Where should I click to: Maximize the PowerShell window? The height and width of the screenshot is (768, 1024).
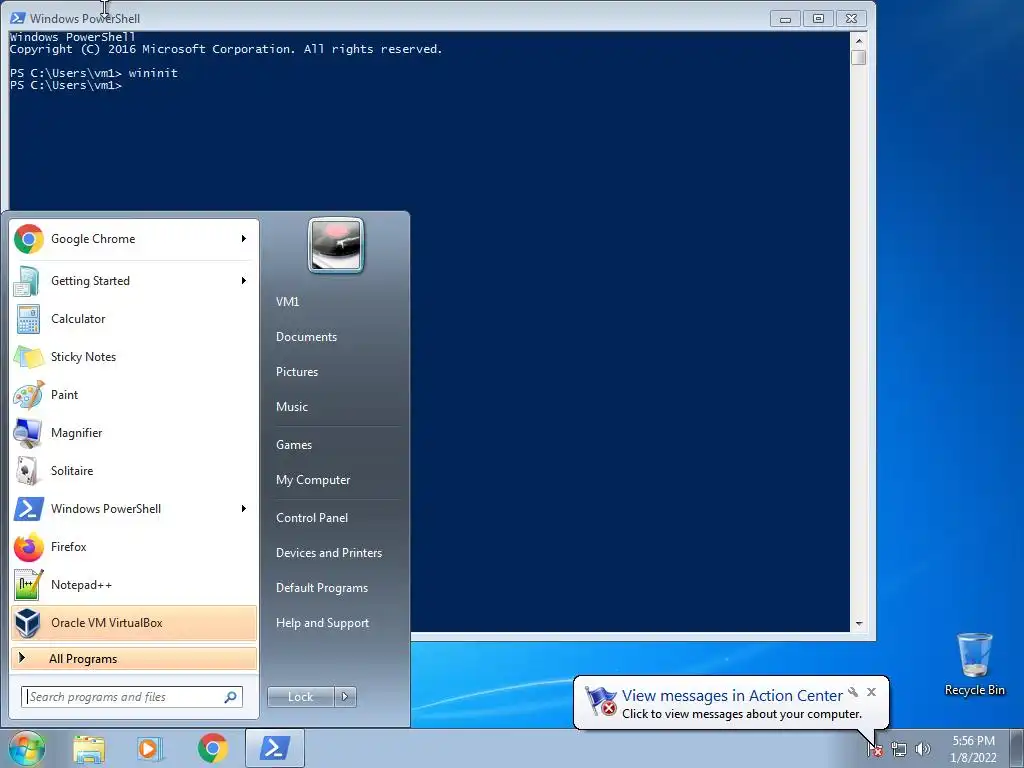(x=818, y=19)
